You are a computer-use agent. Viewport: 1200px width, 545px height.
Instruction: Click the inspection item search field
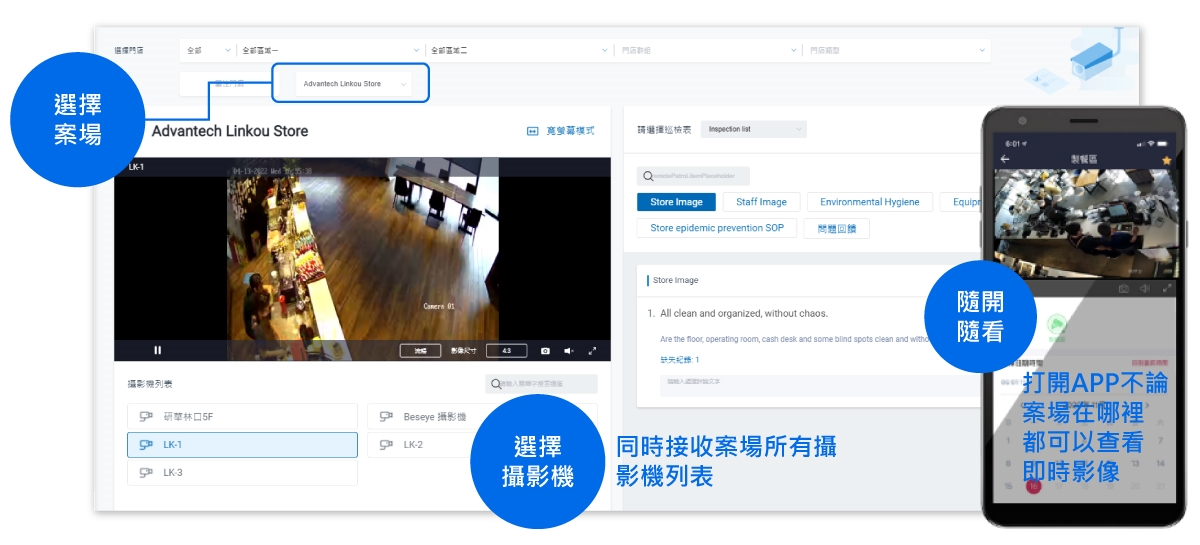coord(693,176)
